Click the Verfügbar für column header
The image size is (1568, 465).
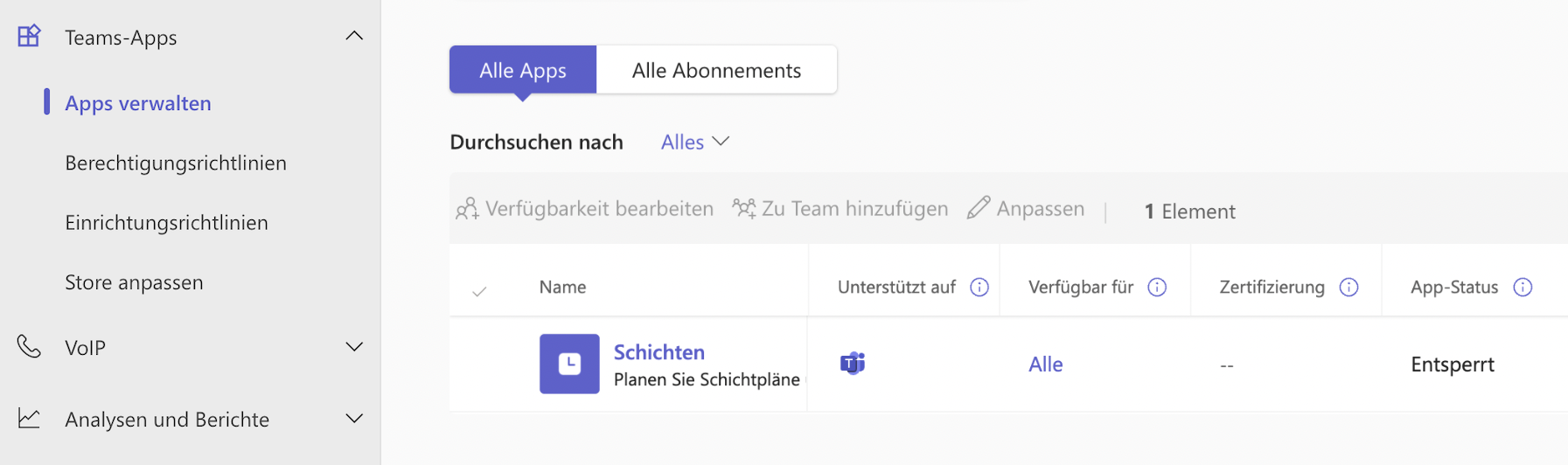(1081, 287)
